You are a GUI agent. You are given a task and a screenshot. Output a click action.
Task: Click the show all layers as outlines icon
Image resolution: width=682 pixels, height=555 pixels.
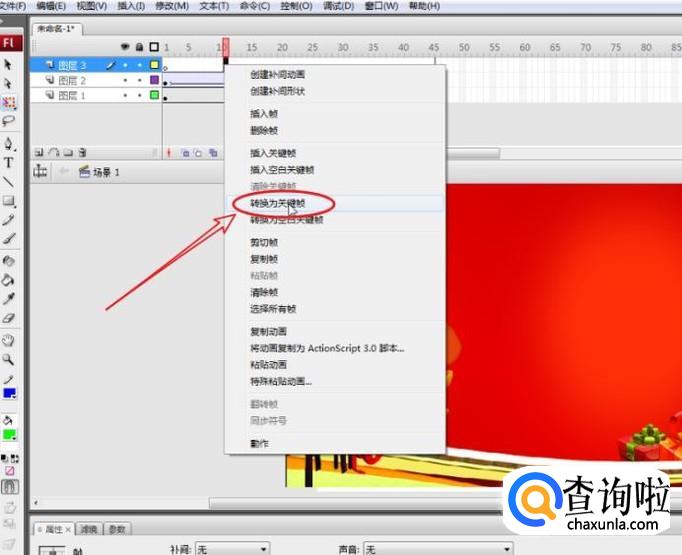(x=154, y=47)
